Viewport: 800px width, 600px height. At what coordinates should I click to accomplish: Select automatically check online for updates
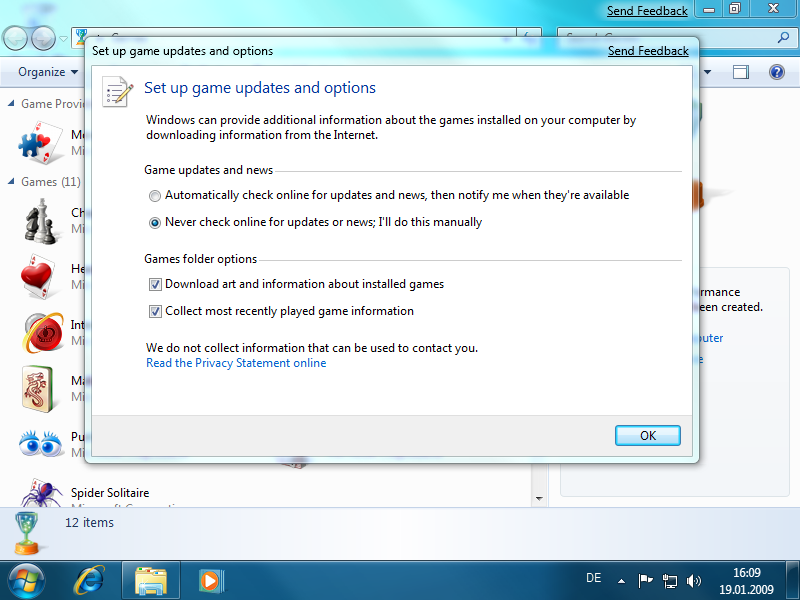155,196
